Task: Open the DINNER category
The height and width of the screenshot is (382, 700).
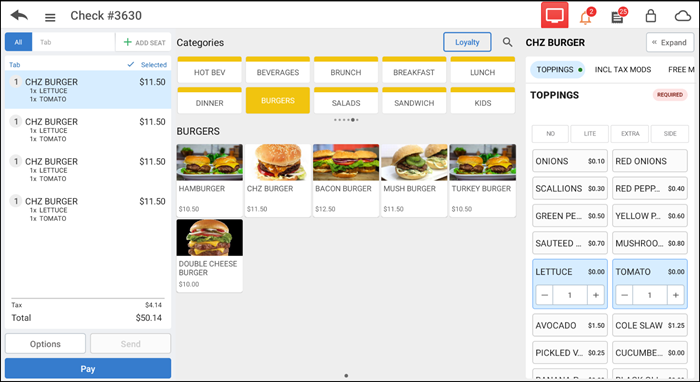Action: (x=209, y=100)
